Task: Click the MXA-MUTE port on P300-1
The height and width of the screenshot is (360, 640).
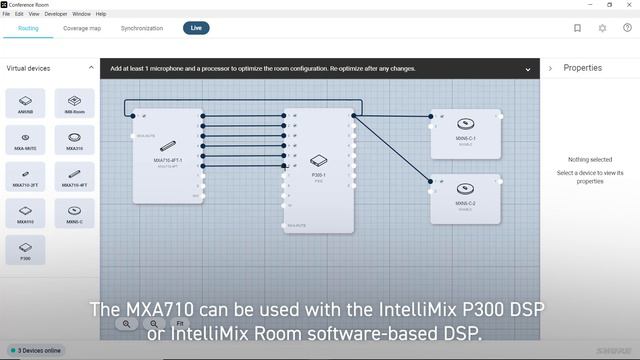Action: coord(284,225)
